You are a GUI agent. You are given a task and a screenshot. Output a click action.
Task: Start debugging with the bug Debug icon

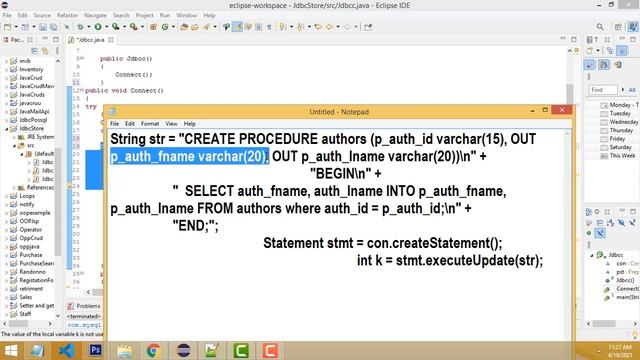pyautogui.click(x=80, y=27)
